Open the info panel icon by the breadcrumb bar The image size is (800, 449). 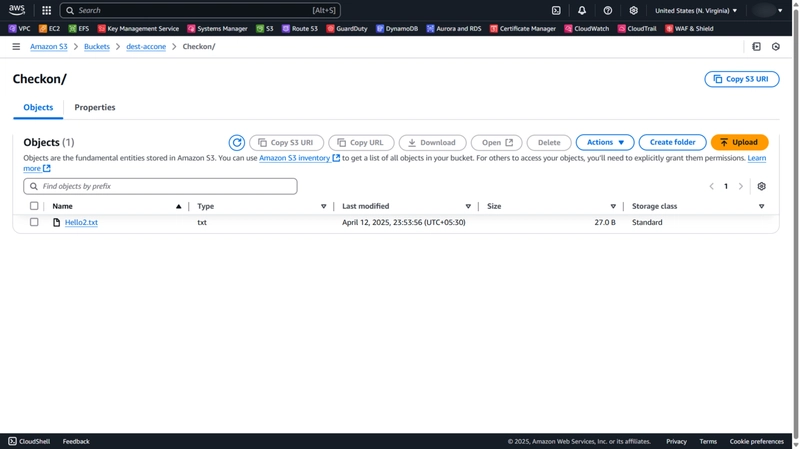point(757,46)
